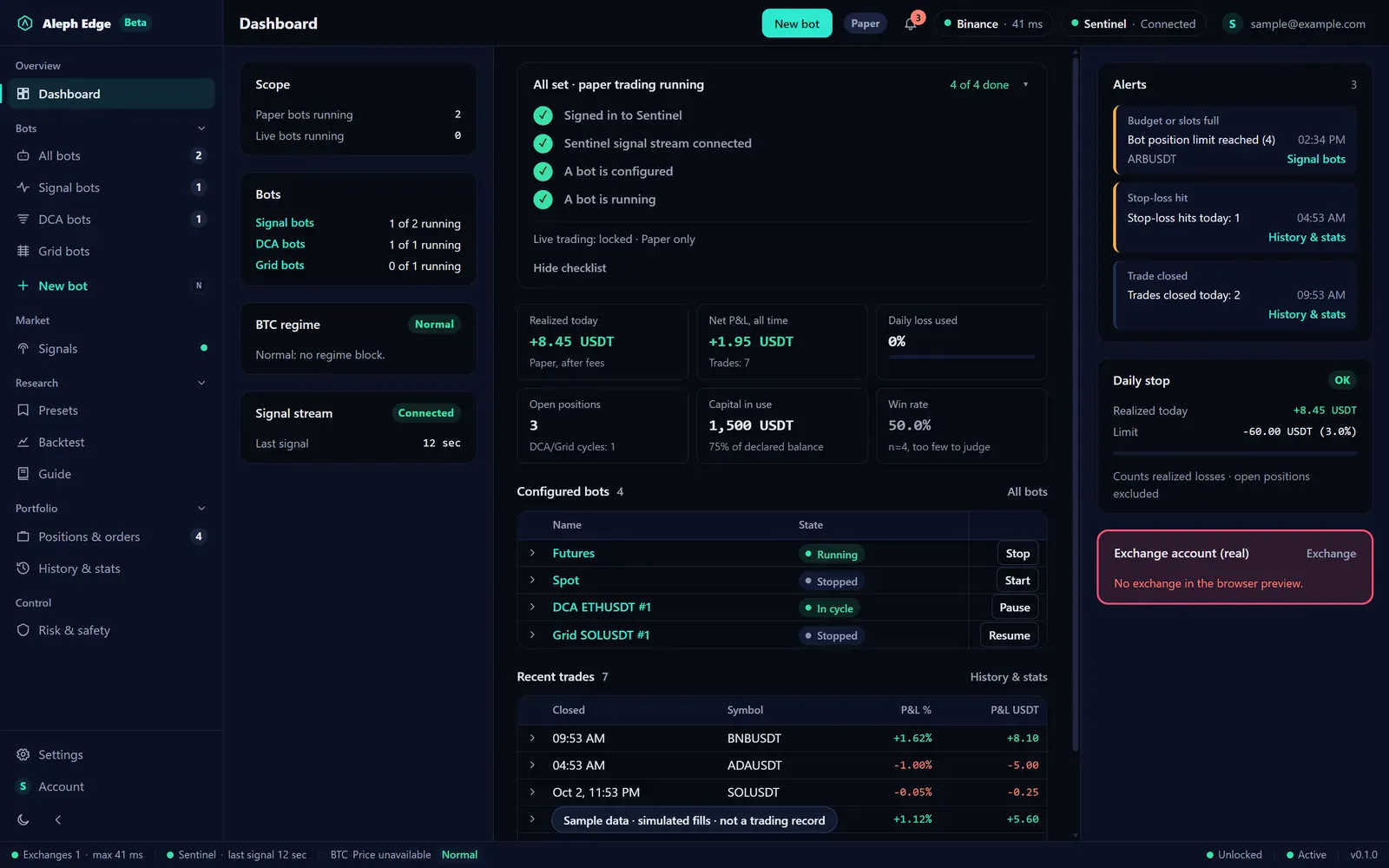Expand the Grid SOLUSDT #1 bot row

coord(532,635)
